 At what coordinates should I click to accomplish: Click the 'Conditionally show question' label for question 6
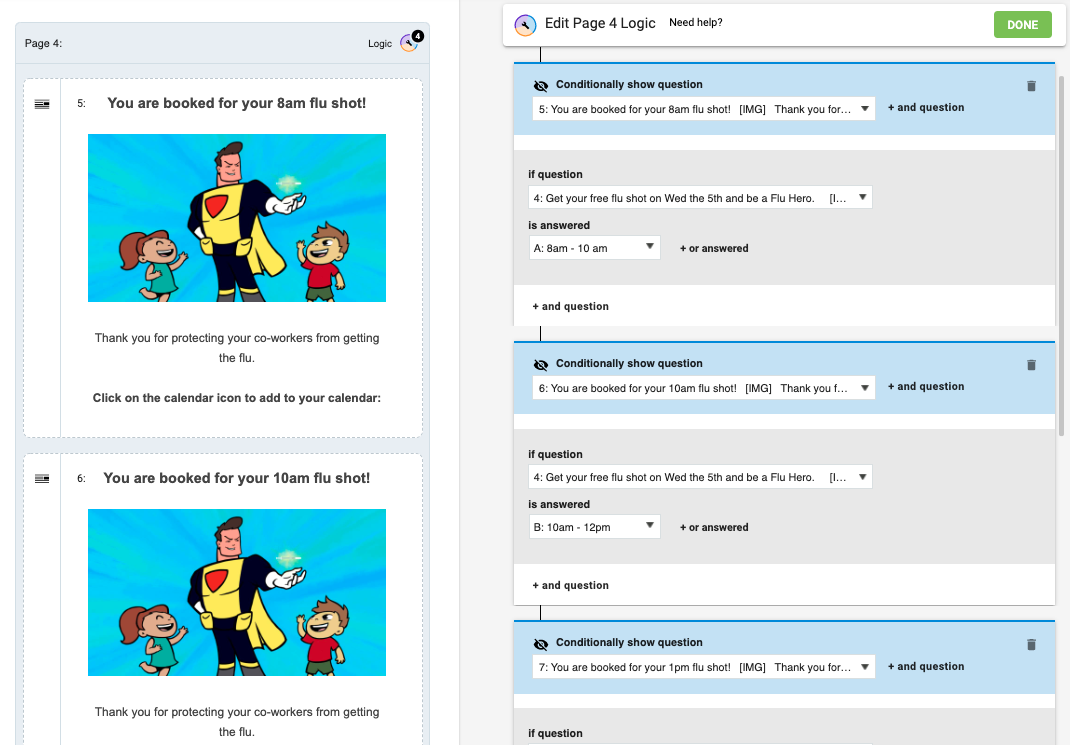coord(629,364)
